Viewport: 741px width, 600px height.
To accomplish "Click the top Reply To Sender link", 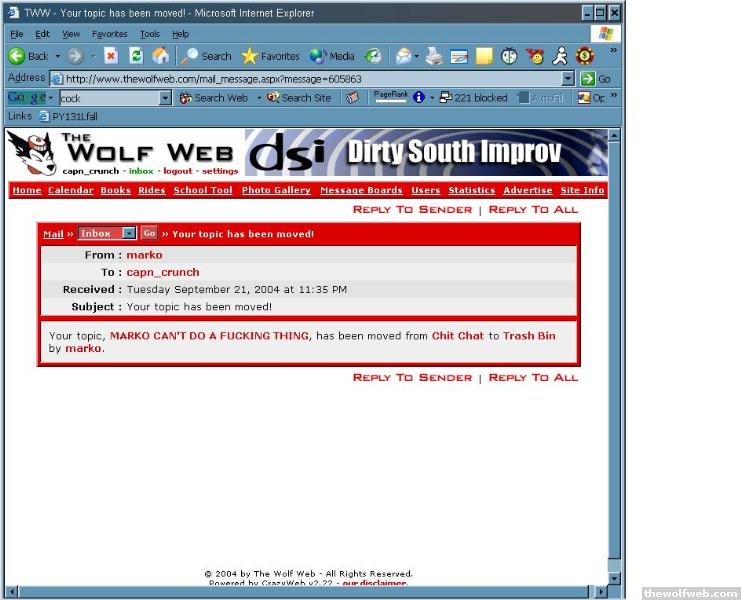I will click(x=412, y=209).
